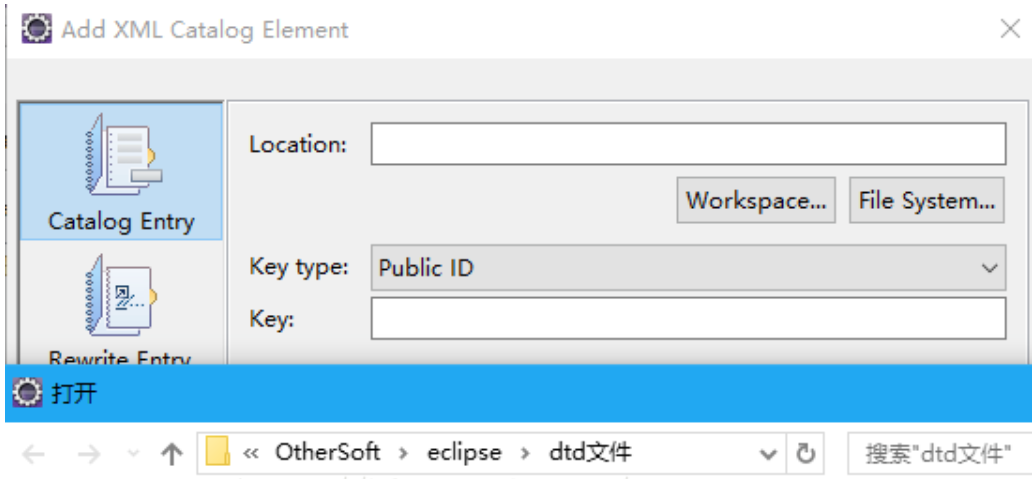Click the forward navigation arrow

point(89,454)
